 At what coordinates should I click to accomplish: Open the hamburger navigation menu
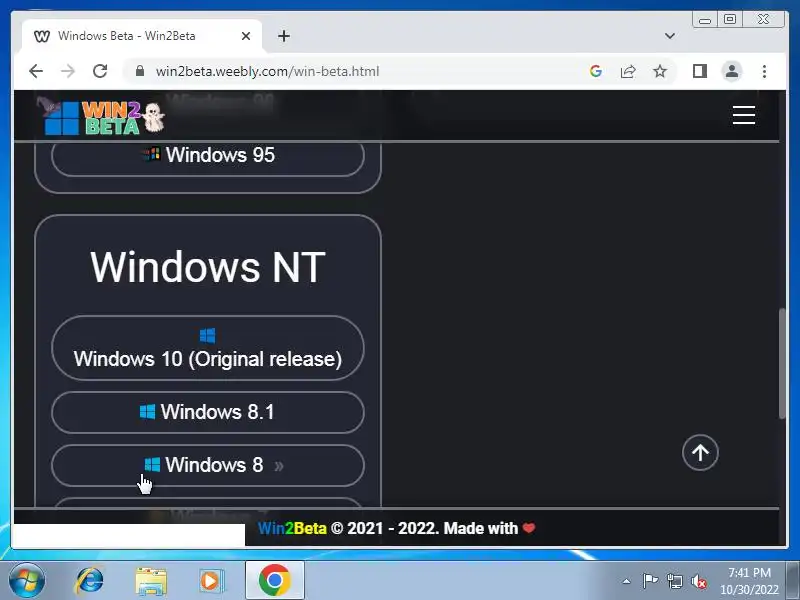point(743,115)
